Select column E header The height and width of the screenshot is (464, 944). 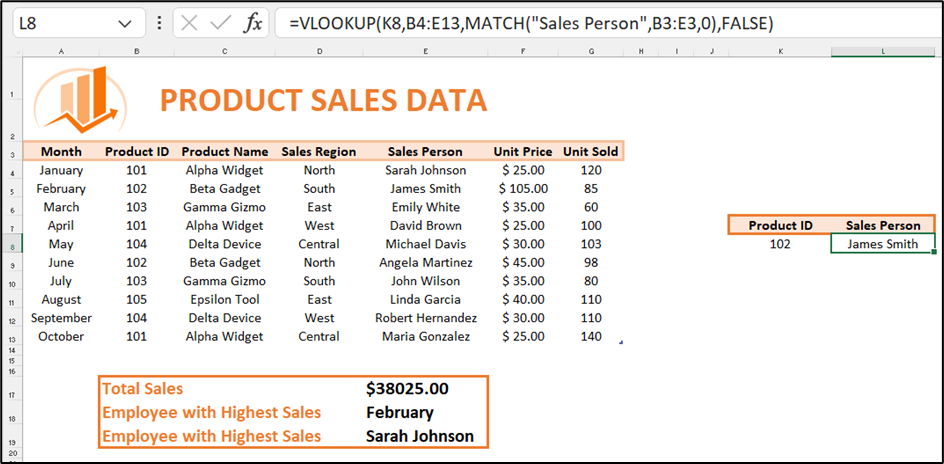point(425,51)
